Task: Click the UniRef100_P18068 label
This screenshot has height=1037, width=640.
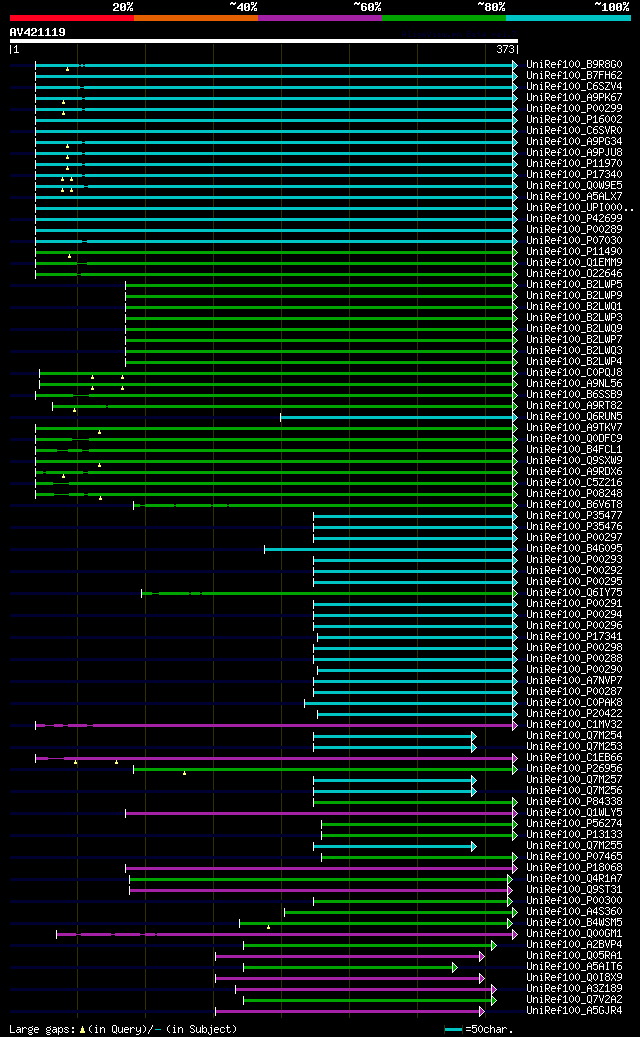Action: [574, 867]
